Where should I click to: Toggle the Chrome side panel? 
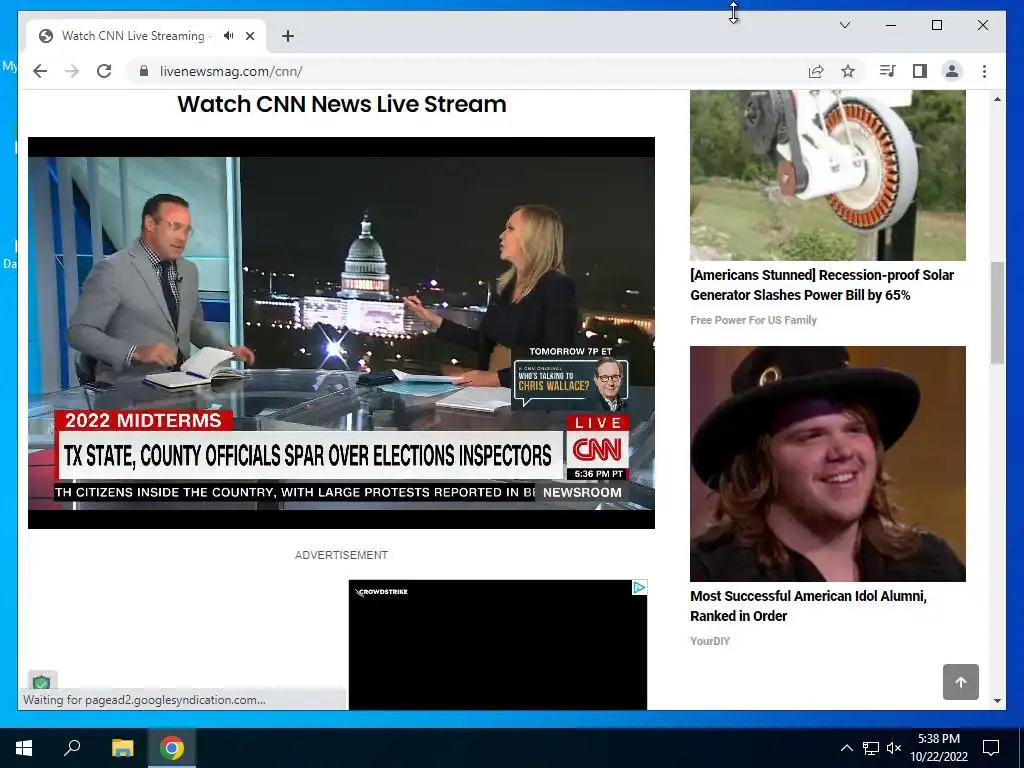click(x=920, y=71)
